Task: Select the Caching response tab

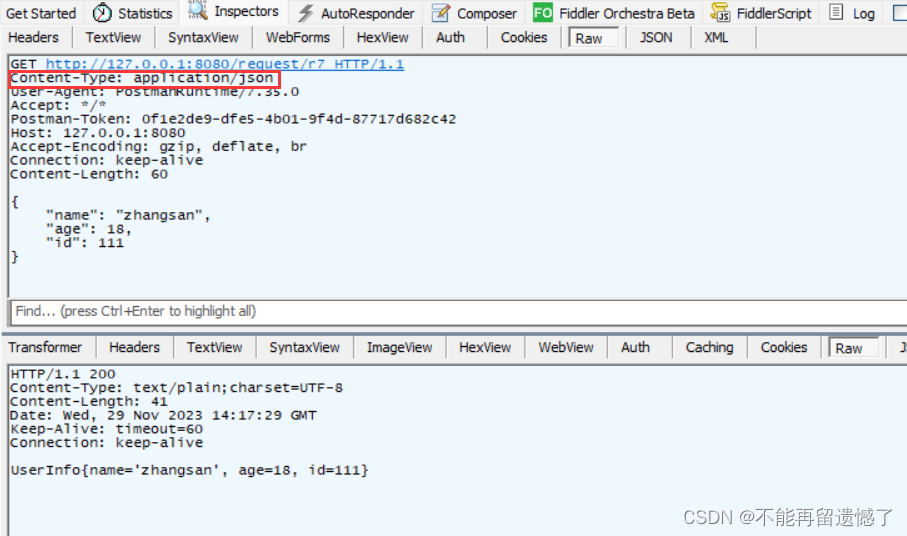Action: click(x=710, y=348)
